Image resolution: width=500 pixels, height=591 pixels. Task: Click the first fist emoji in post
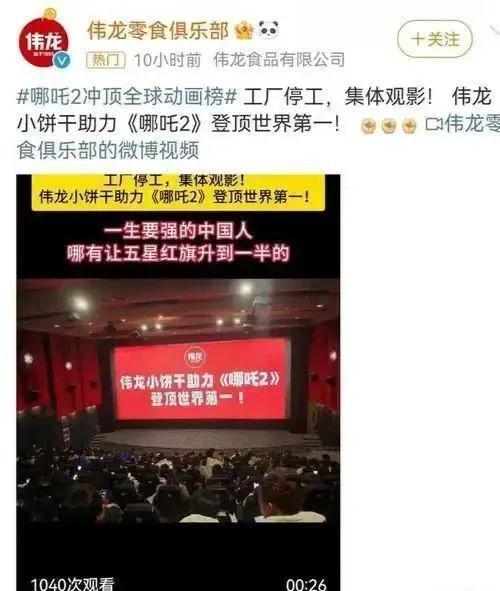tap(369, 126)
